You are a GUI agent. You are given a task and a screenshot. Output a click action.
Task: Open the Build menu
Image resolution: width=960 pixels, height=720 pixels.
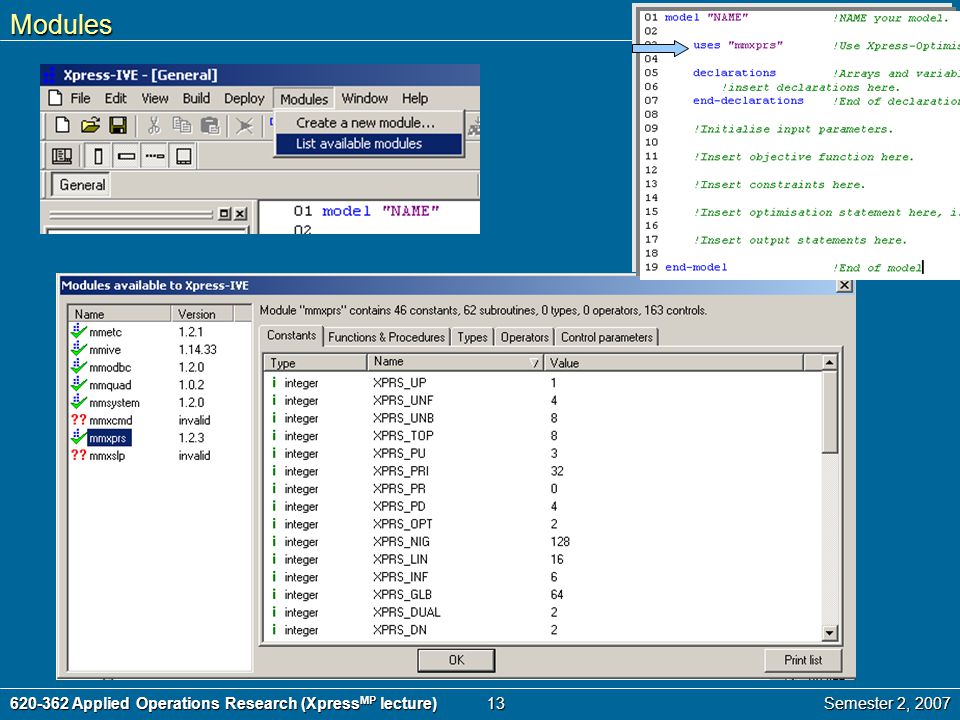click(x=196, y=99)
